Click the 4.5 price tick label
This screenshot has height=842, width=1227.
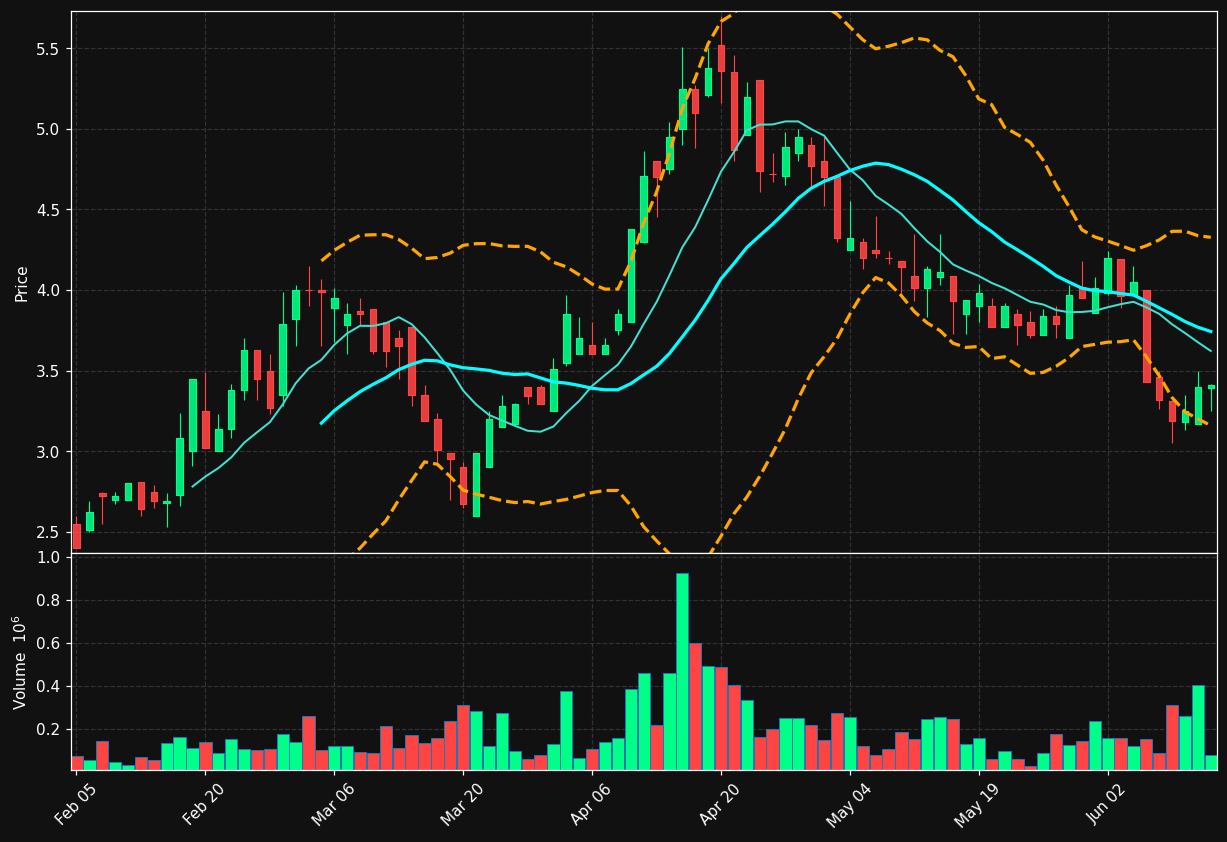click(50, 210)
